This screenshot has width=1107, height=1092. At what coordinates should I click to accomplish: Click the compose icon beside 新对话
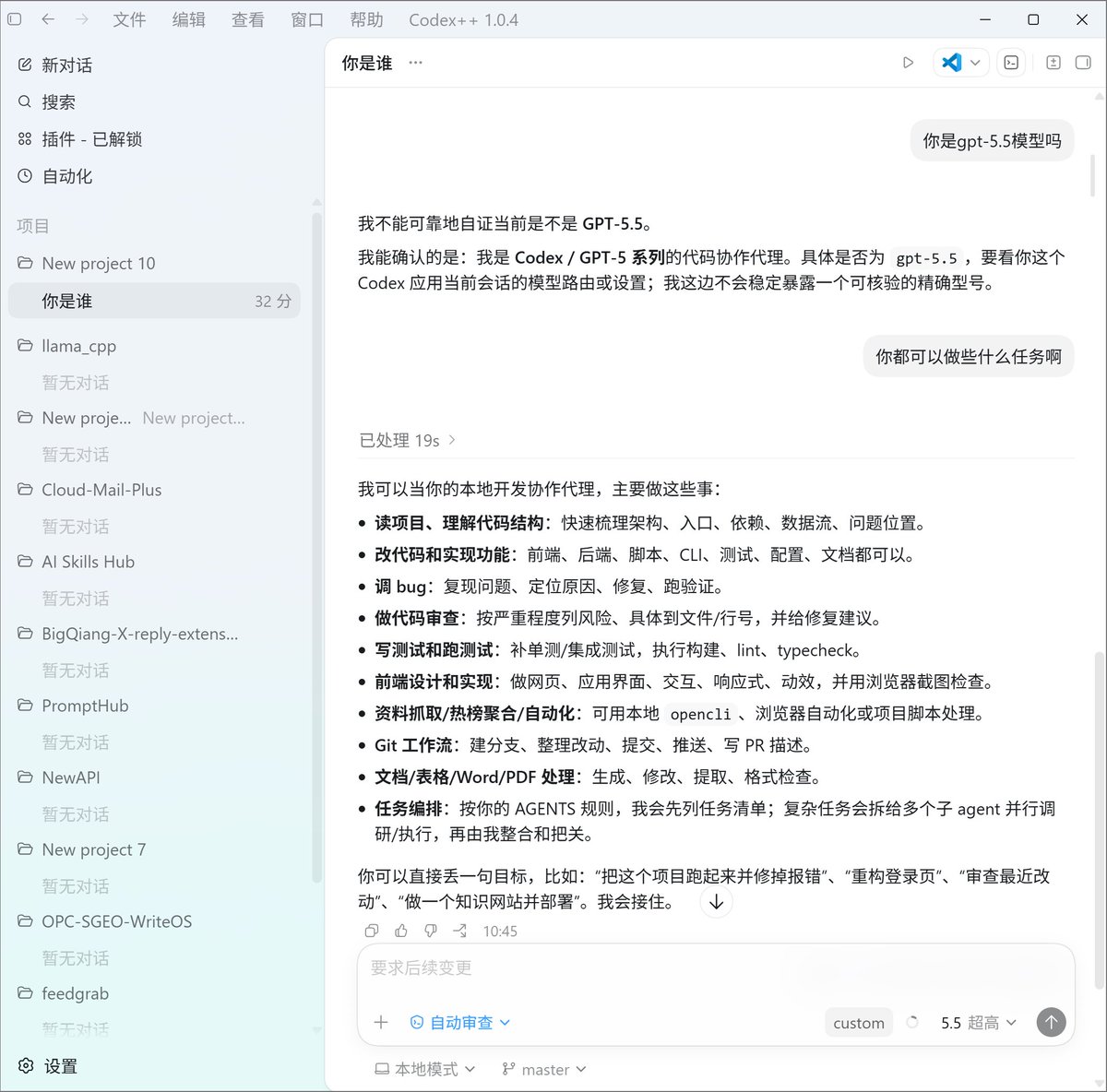point(25,65)
